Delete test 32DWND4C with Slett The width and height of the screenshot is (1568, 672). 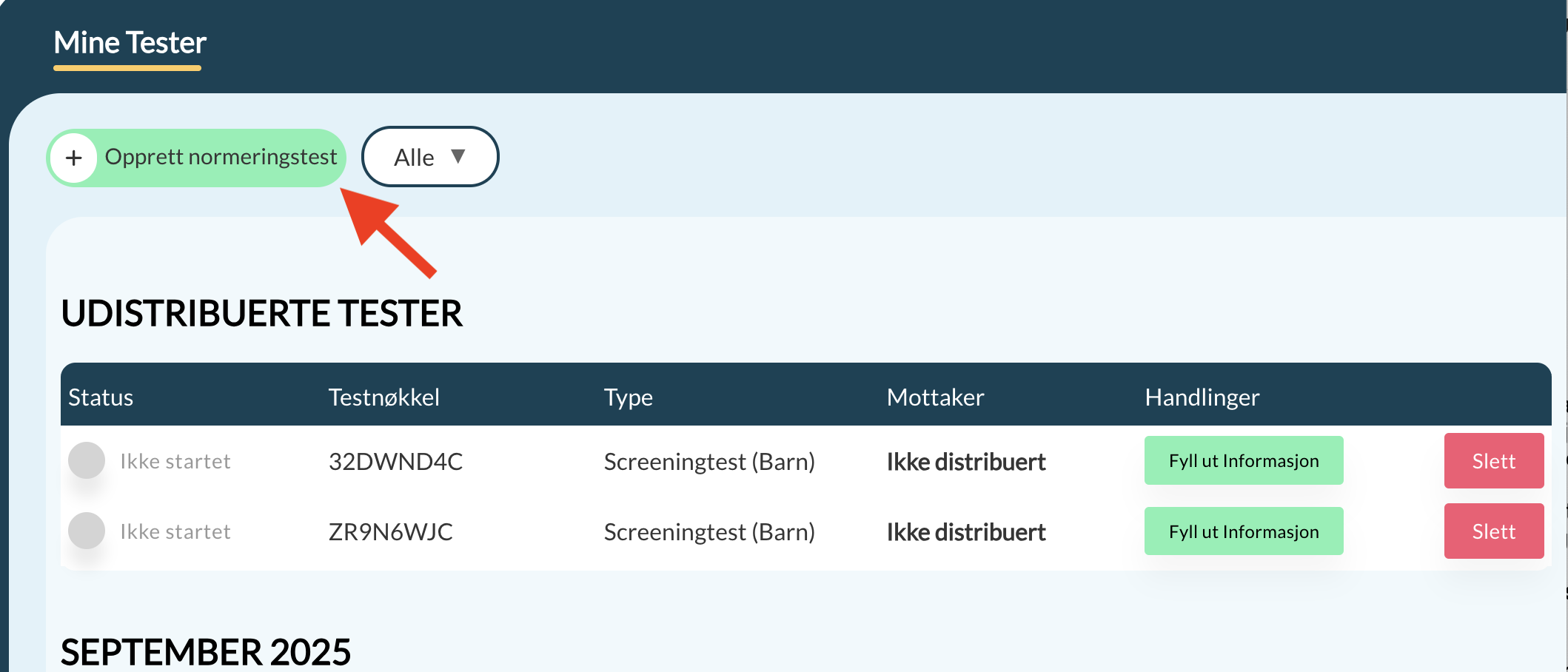click(x=1493, y=460)
